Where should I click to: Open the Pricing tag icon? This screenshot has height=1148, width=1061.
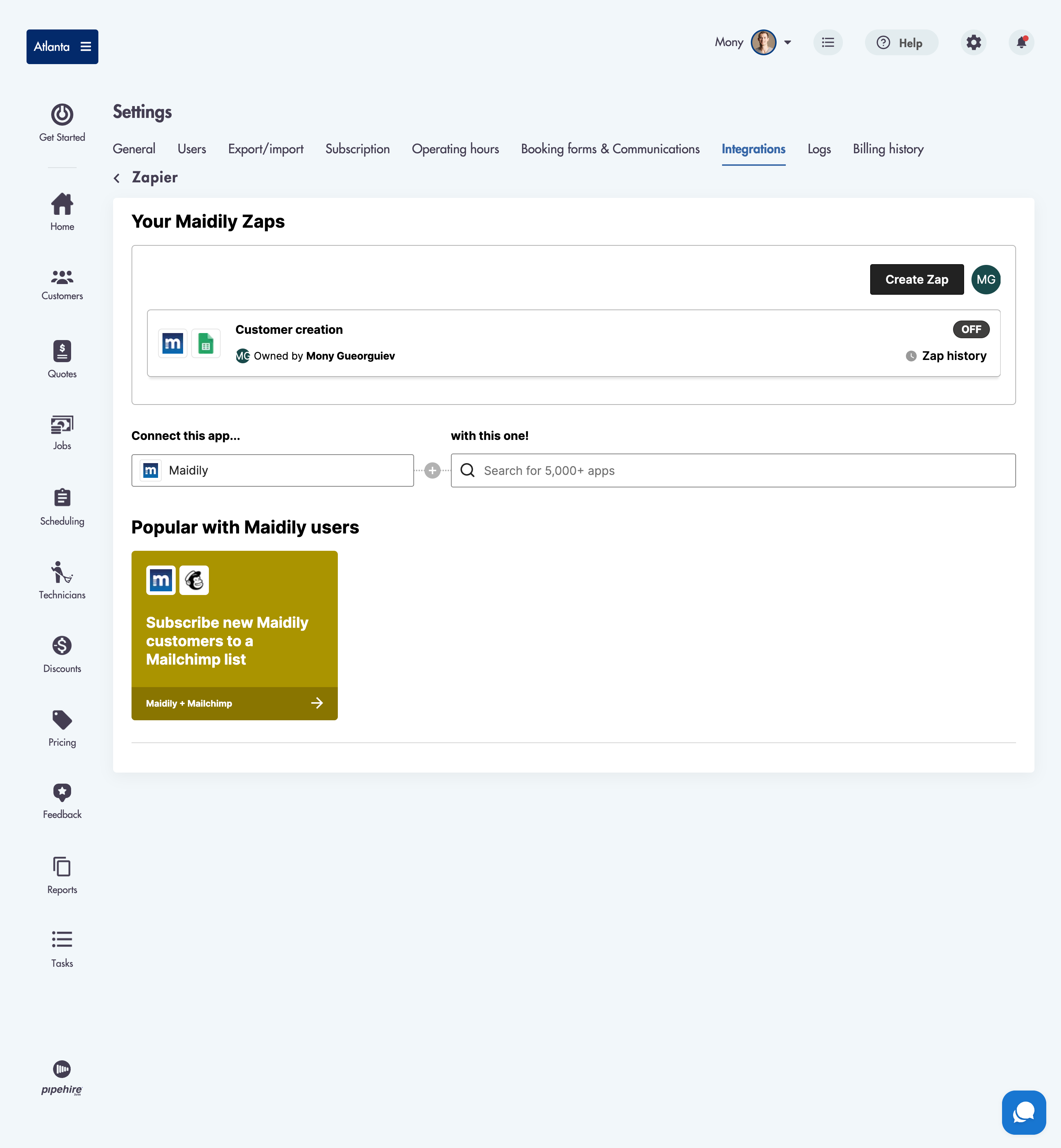[62, 727]
